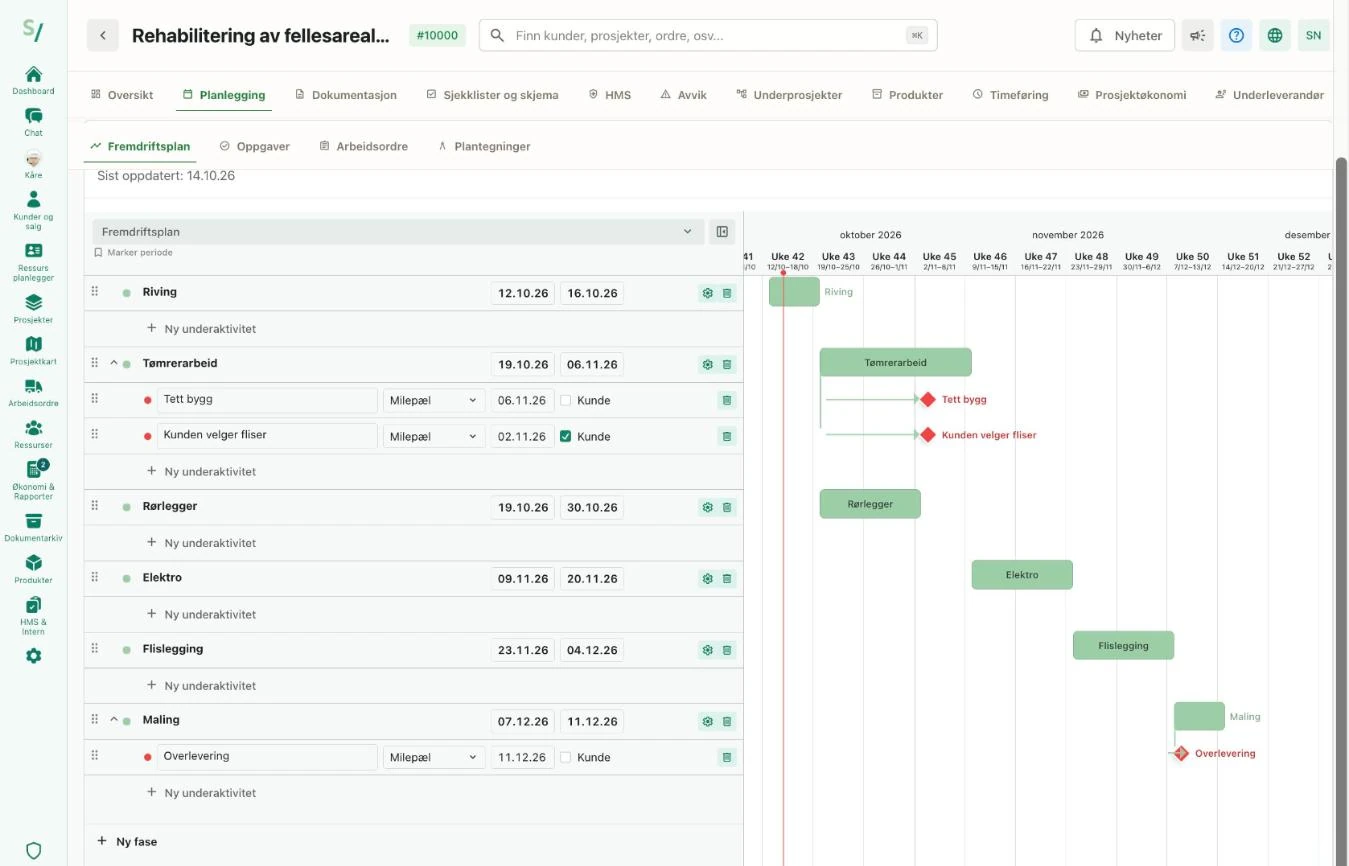1349x866 pixels.
Task: Open Milepæl type dropdown for Tett bygg
Action: pyautogui.click(x=434, y=400)
